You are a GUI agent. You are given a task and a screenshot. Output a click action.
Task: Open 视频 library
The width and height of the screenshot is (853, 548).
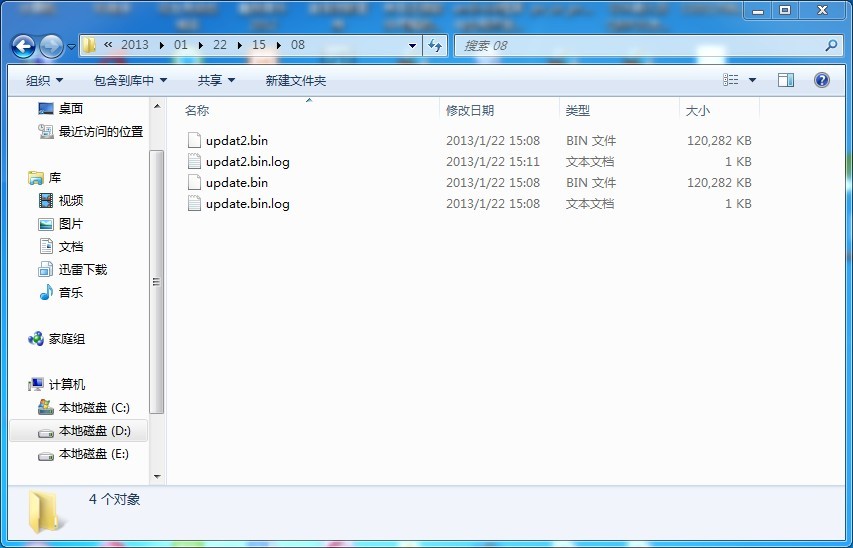click(x=71, y=201)
